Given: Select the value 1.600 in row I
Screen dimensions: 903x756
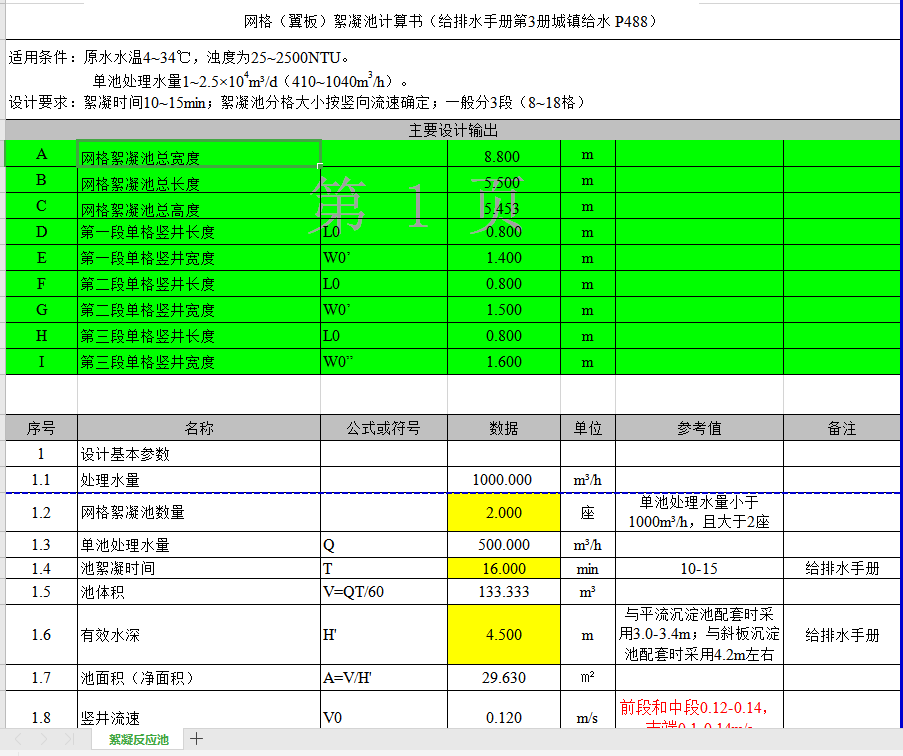Looking at the screenshot, I should pyautogui.click(x=503, y=362).
